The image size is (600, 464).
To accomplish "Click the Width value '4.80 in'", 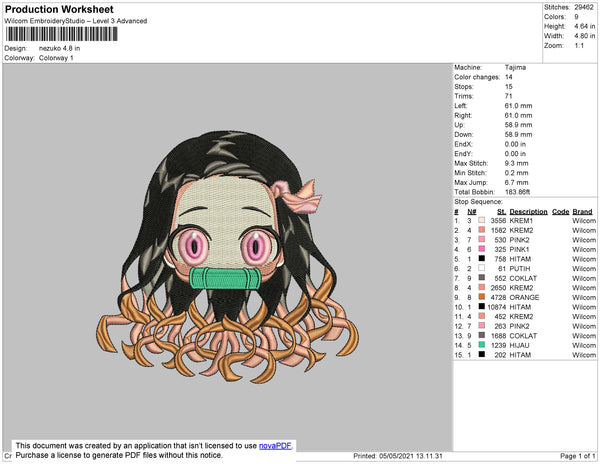I will tap(584, 36).
